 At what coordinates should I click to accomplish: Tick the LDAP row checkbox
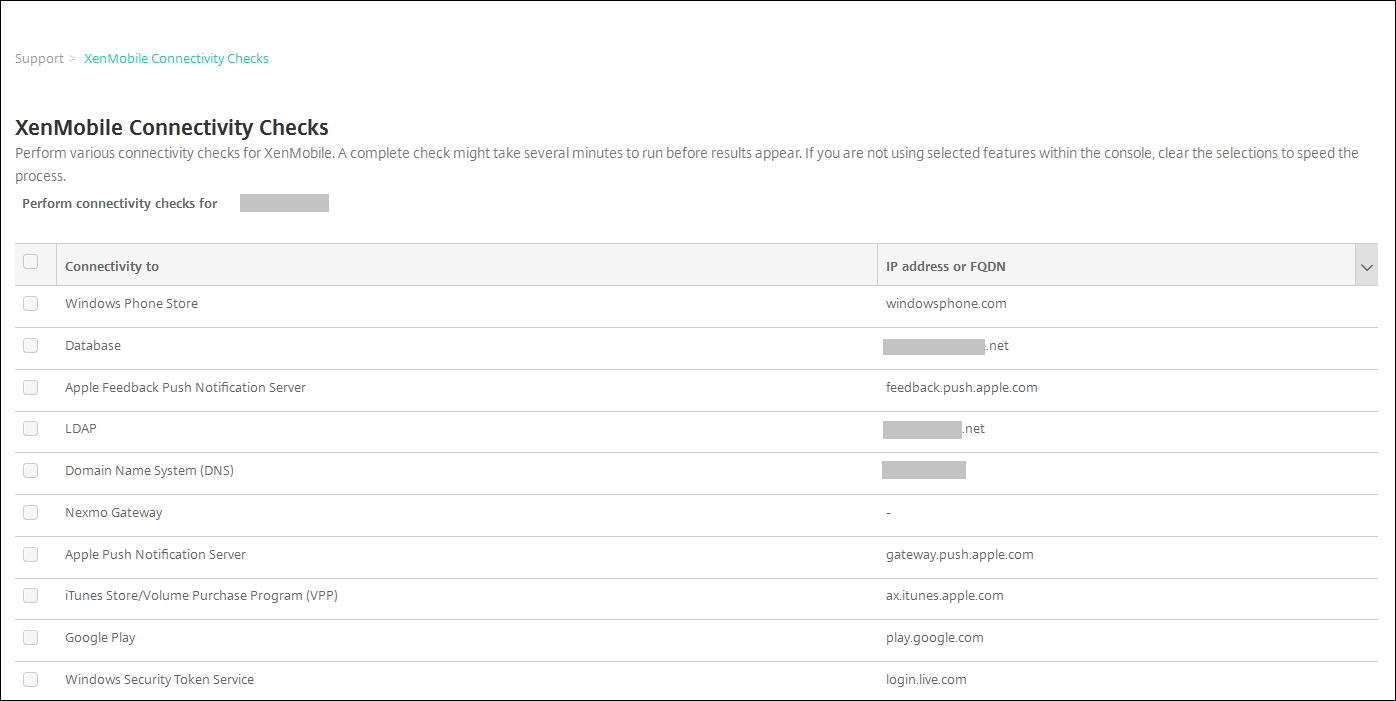pyautogui.click(x=31, y=429)
